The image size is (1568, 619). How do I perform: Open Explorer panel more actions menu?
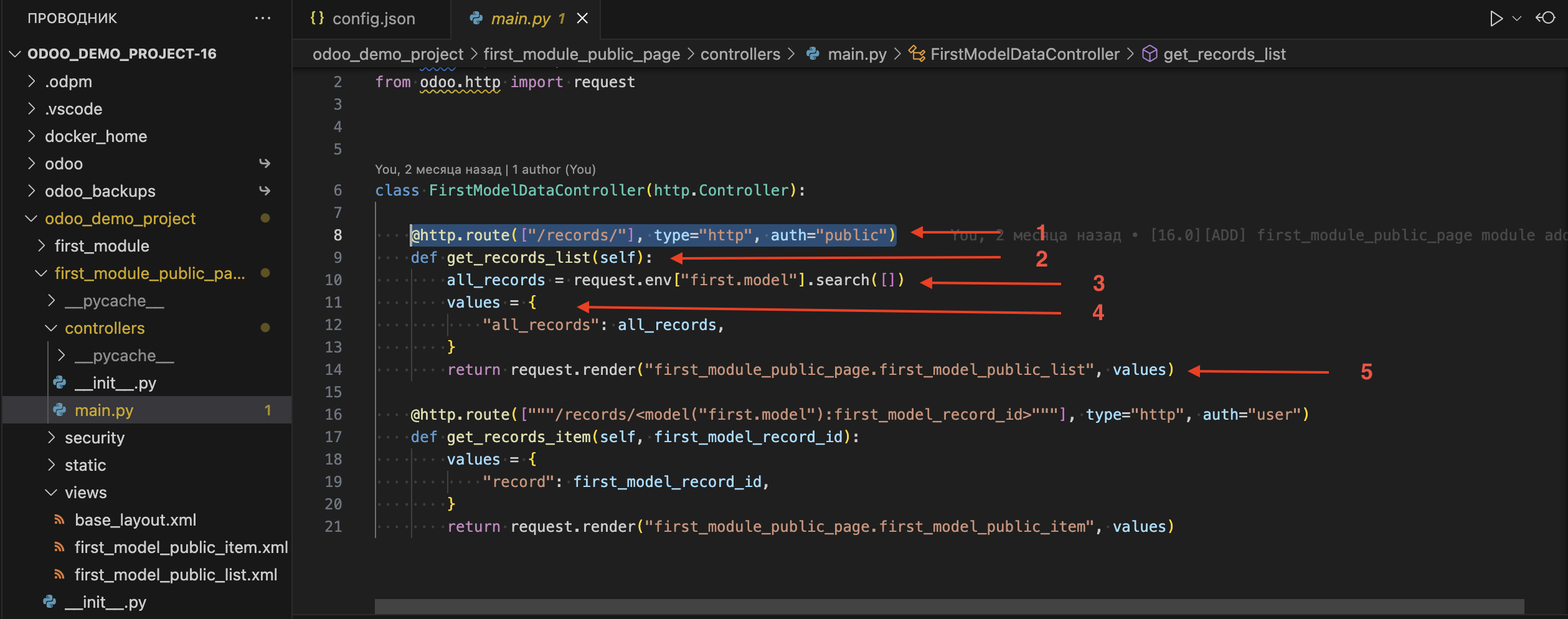262,18
